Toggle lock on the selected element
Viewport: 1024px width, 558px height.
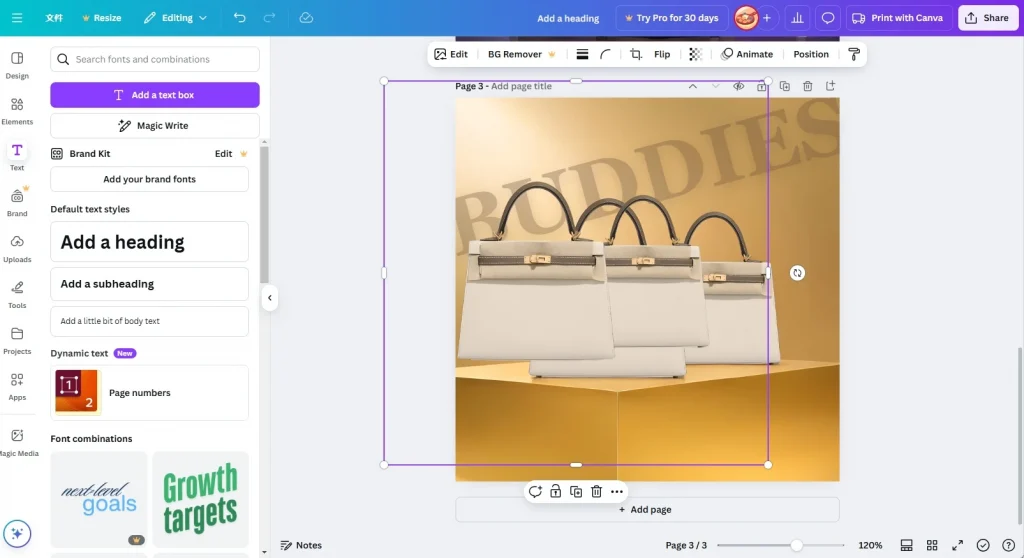(556, 491)
